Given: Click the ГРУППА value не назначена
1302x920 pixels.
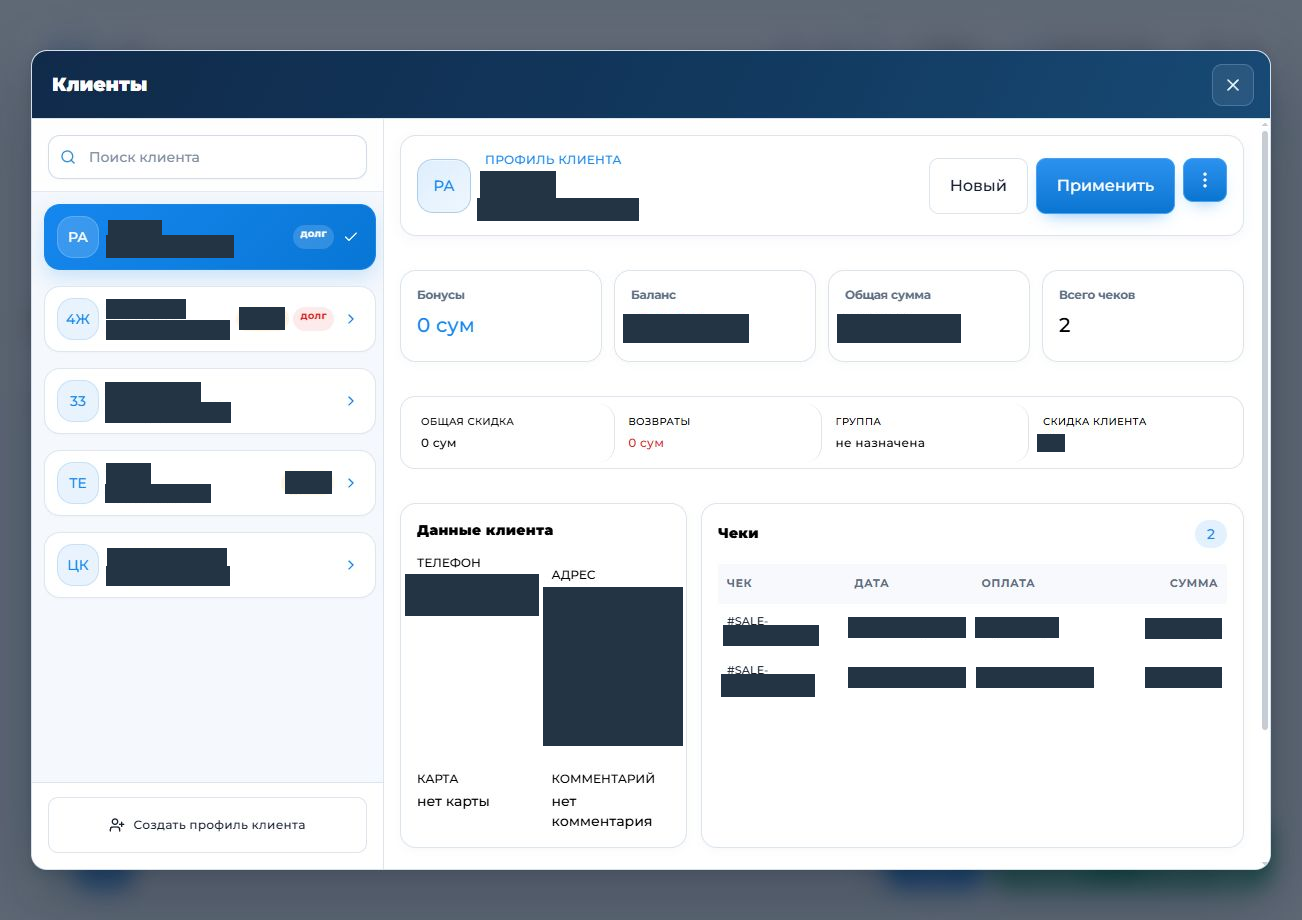Looking at the screenshot, I should [880, 443].
